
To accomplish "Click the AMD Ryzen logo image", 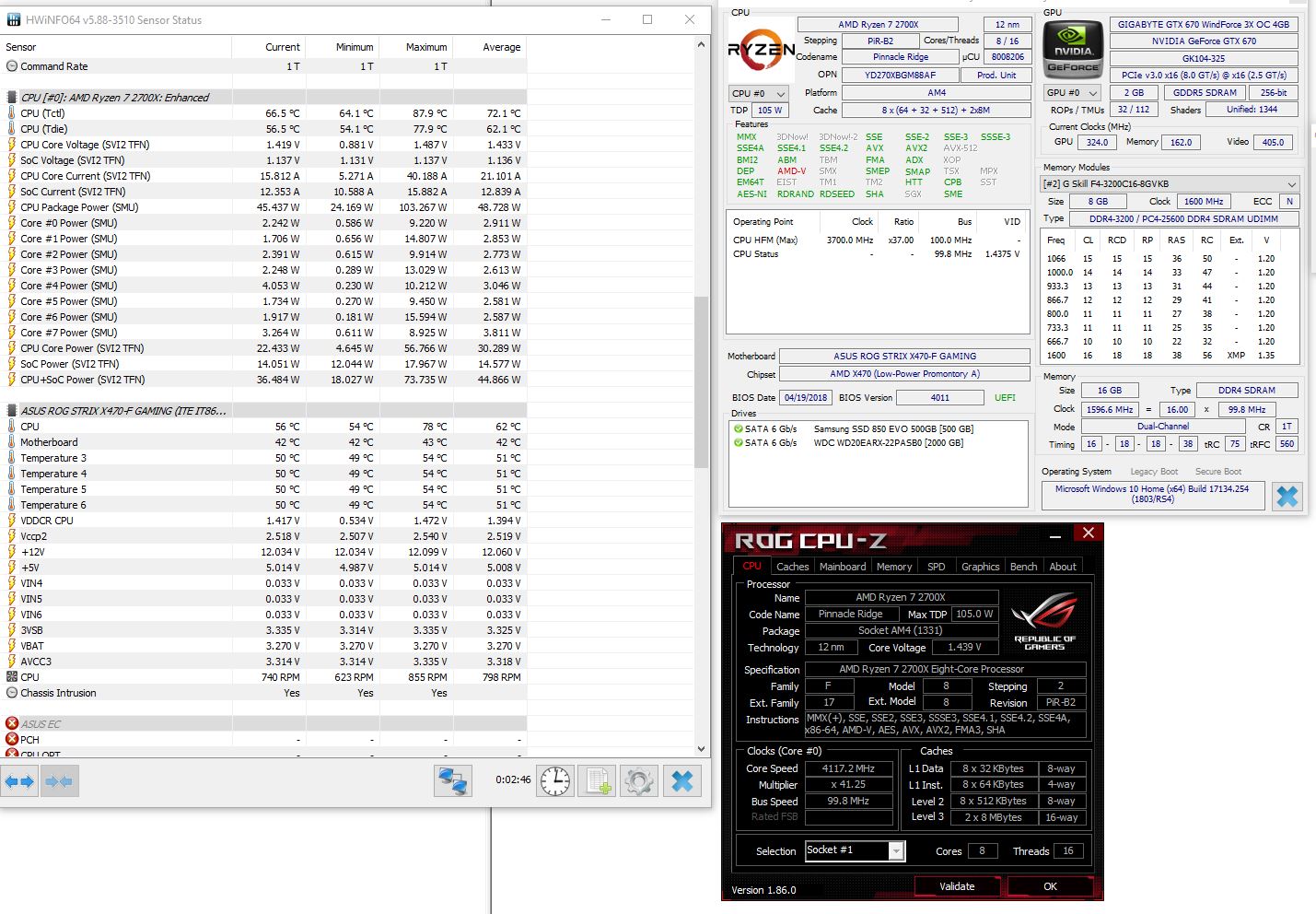I will 762,51.
